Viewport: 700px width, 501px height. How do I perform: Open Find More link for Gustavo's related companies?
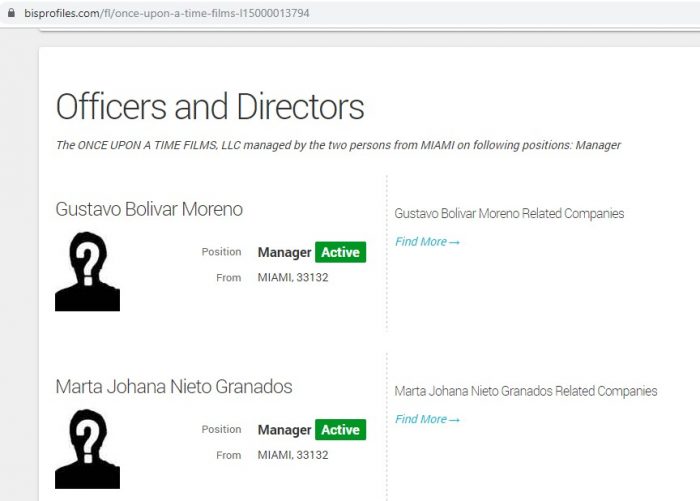point(427,242)
